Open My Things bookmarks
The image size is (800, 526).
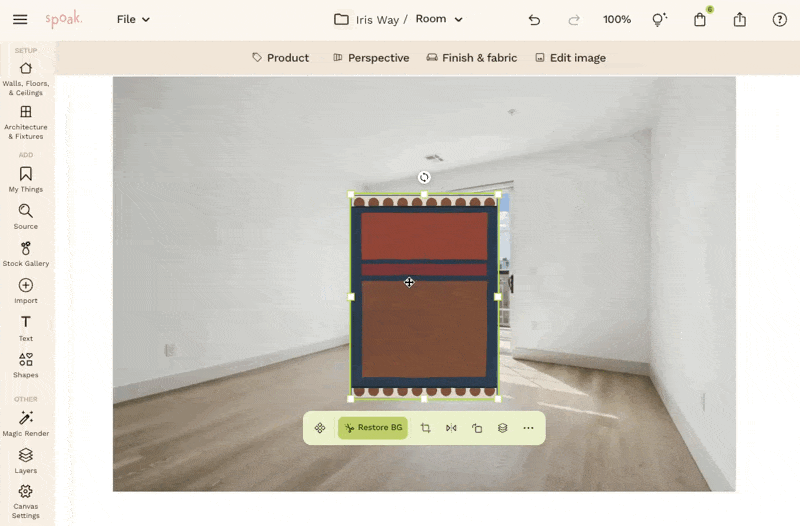tap(26, 180)
